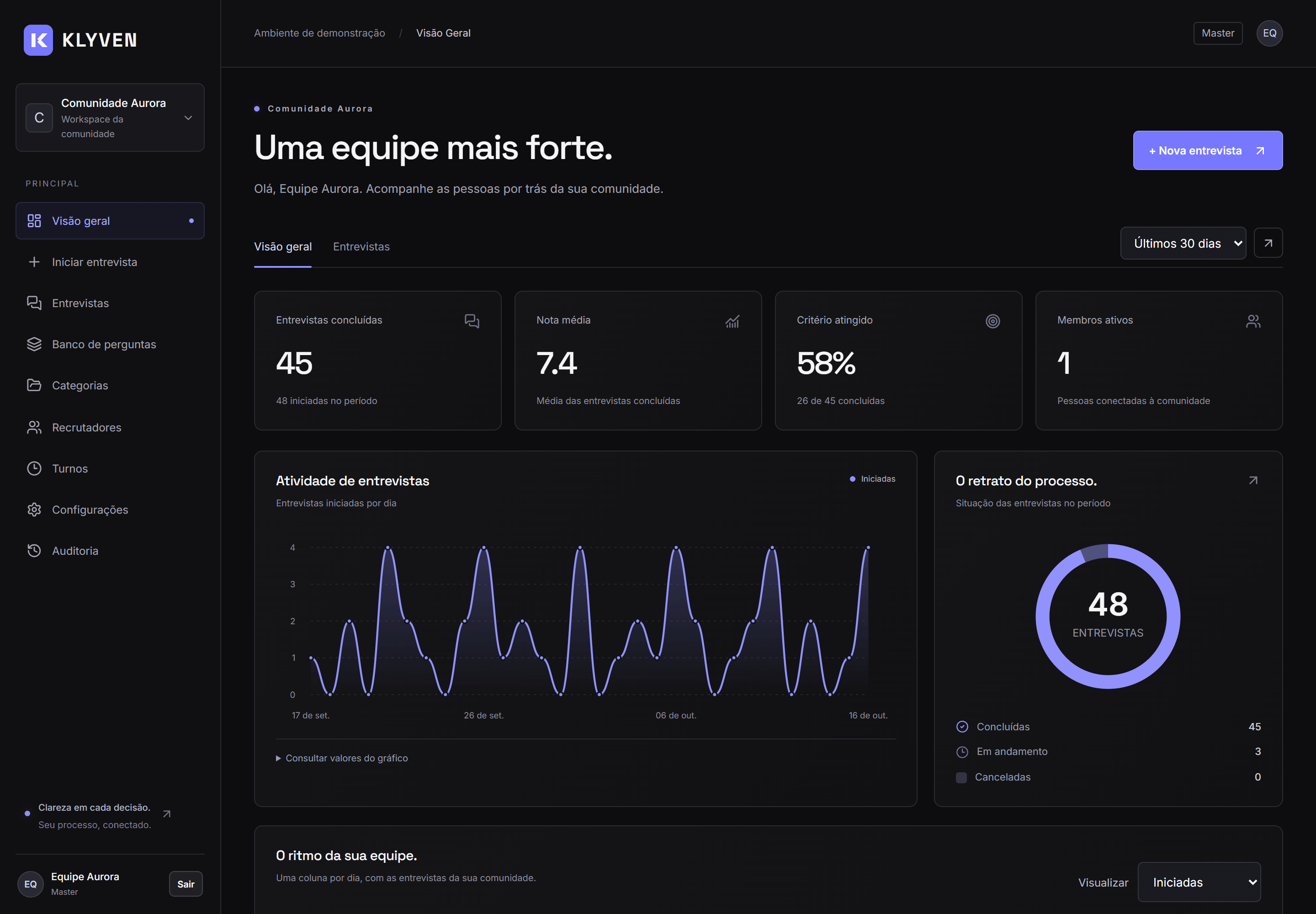Click the Configurações gear icon
The image size is (1316, 914).
click(34, 510)
